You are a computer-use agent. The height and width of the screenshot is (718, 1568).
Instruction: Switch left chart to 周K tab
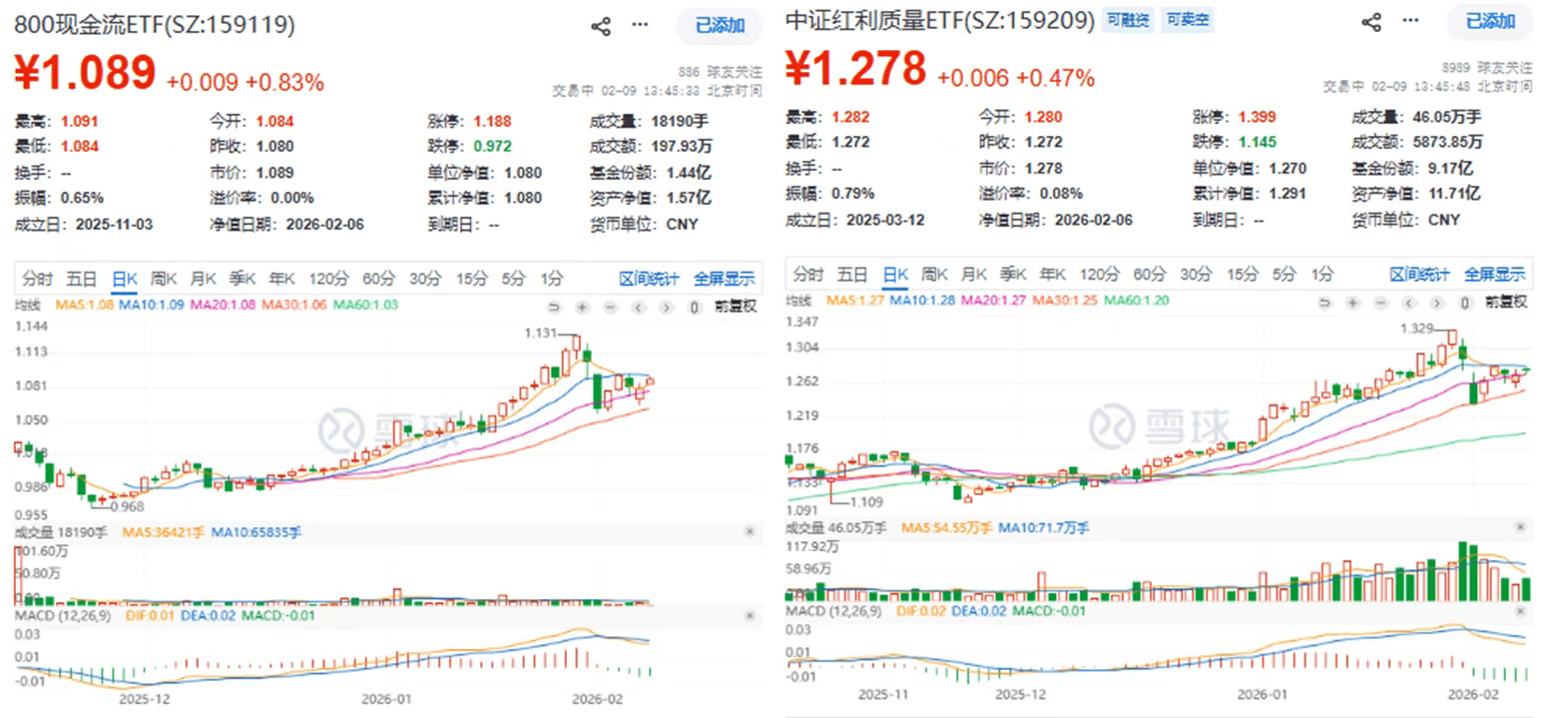(163, 279)
